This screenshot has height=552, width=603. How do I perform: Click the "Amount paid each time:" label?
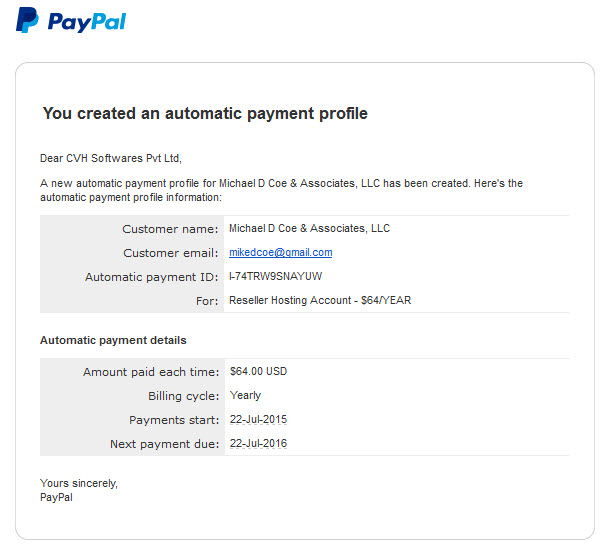[x=151, y=372]
